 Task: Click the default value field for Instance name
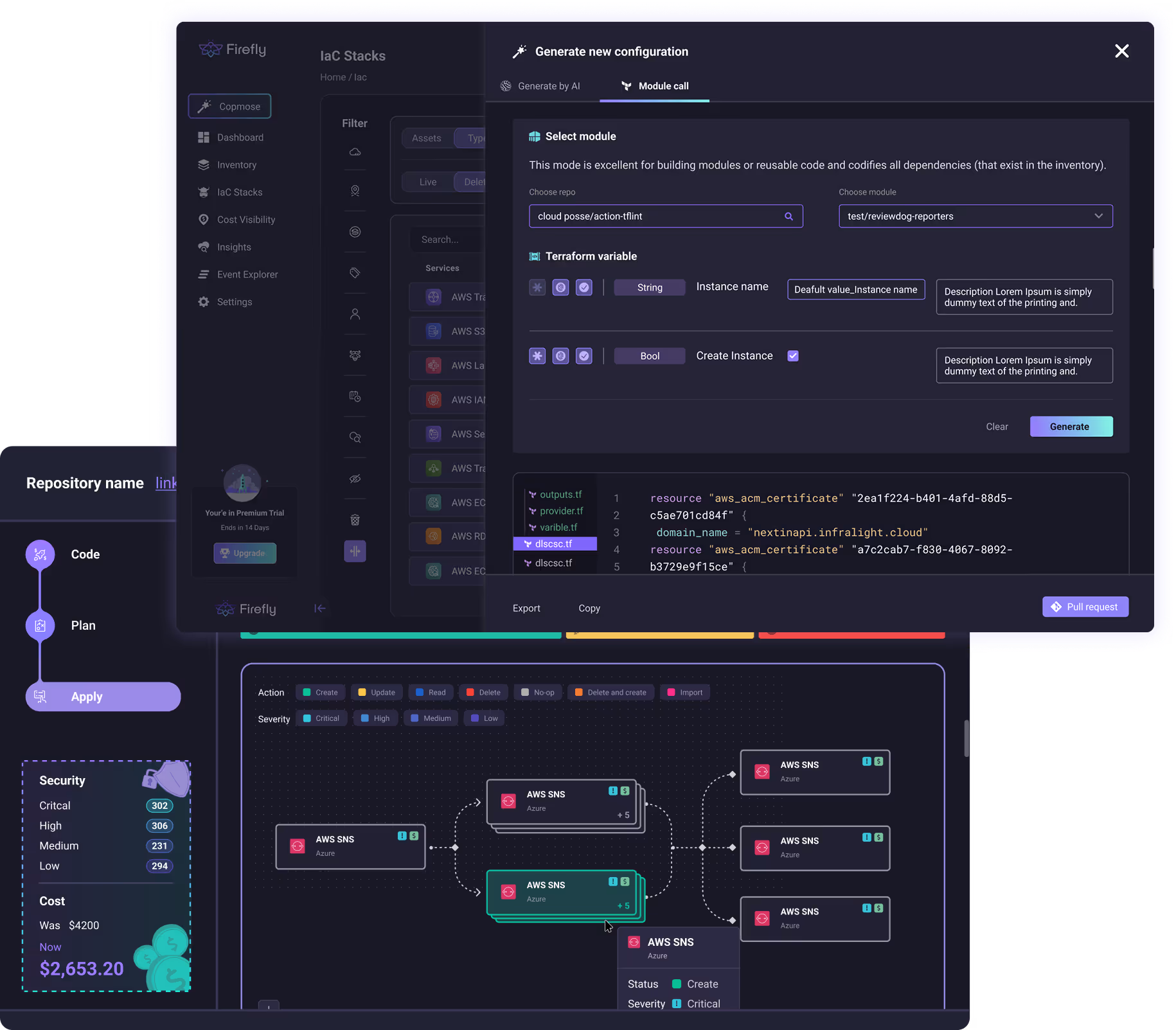(x=856, y=290)
